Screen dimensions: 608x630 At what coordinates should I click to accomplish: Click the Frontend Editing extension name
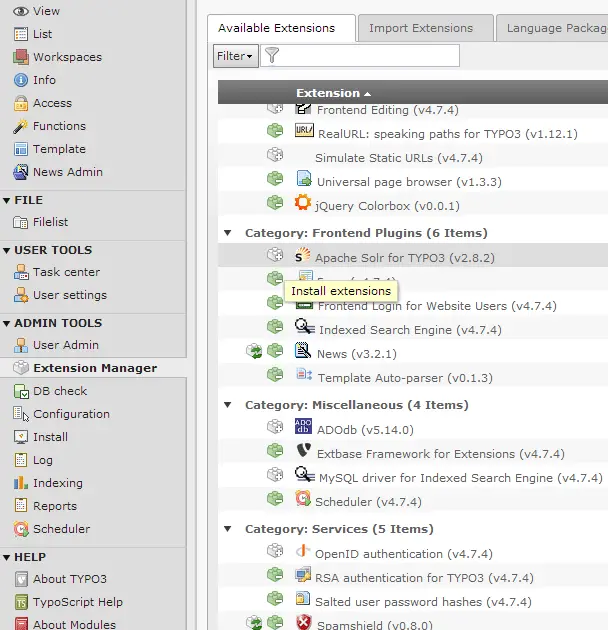point(387,110)
